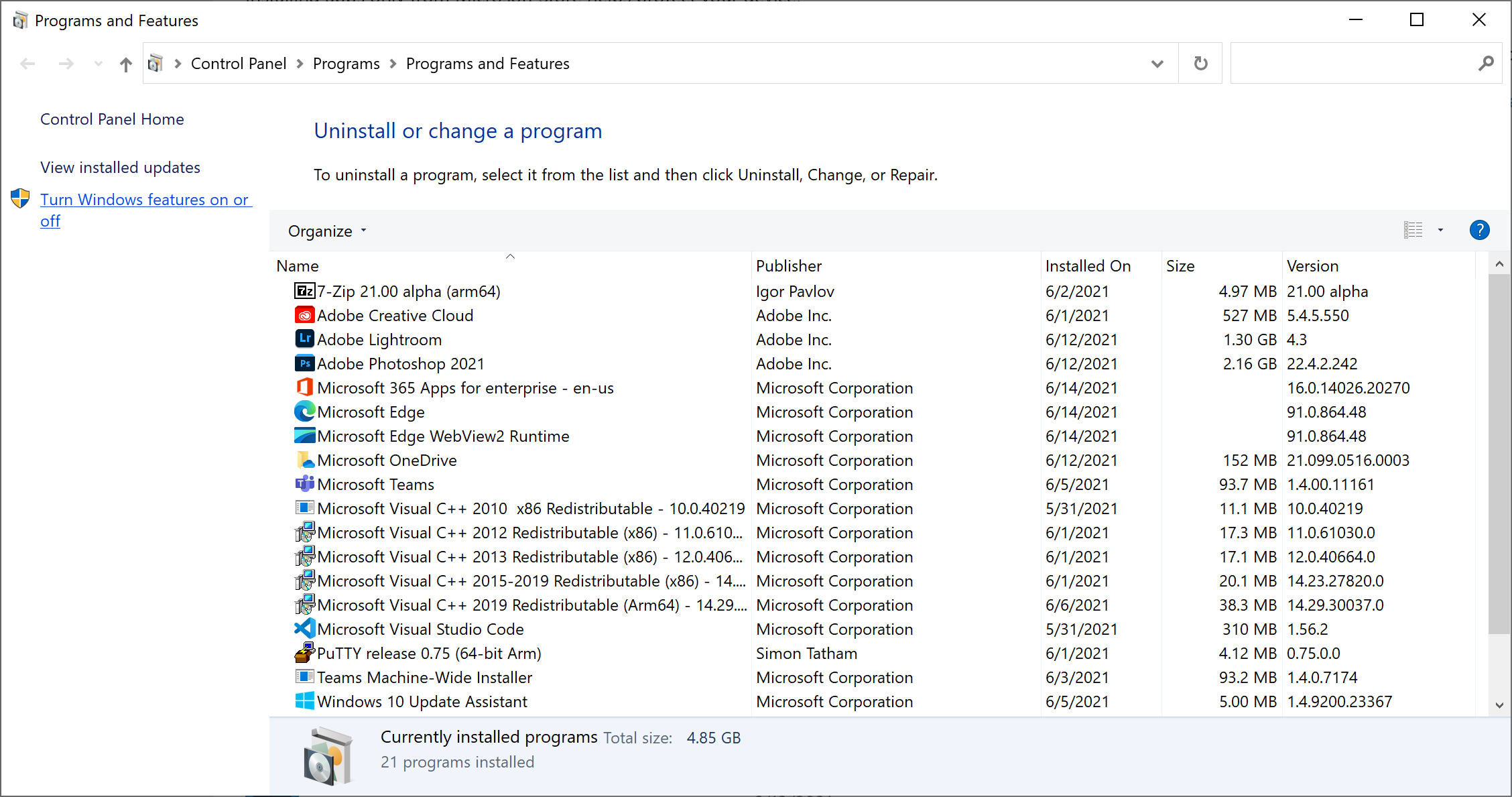Click version 16.0.14026.20270
Screen dimensions: 1512x797
1348,387
